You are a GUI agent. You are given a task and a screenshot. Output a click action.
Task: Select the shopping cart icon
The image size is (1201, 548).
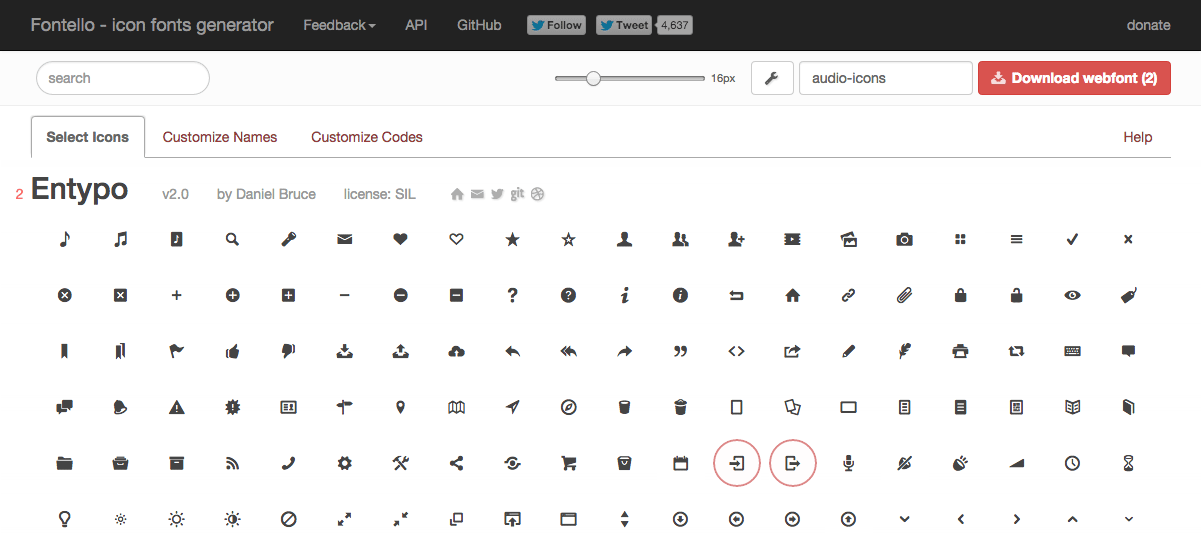(569, 463)
